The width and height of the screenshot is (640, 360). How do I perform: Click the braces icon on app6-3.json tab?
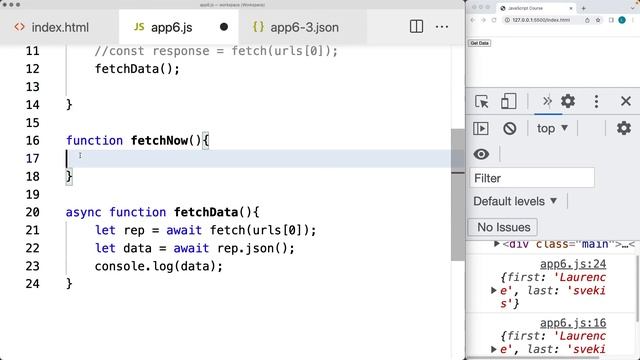[258, 27]
